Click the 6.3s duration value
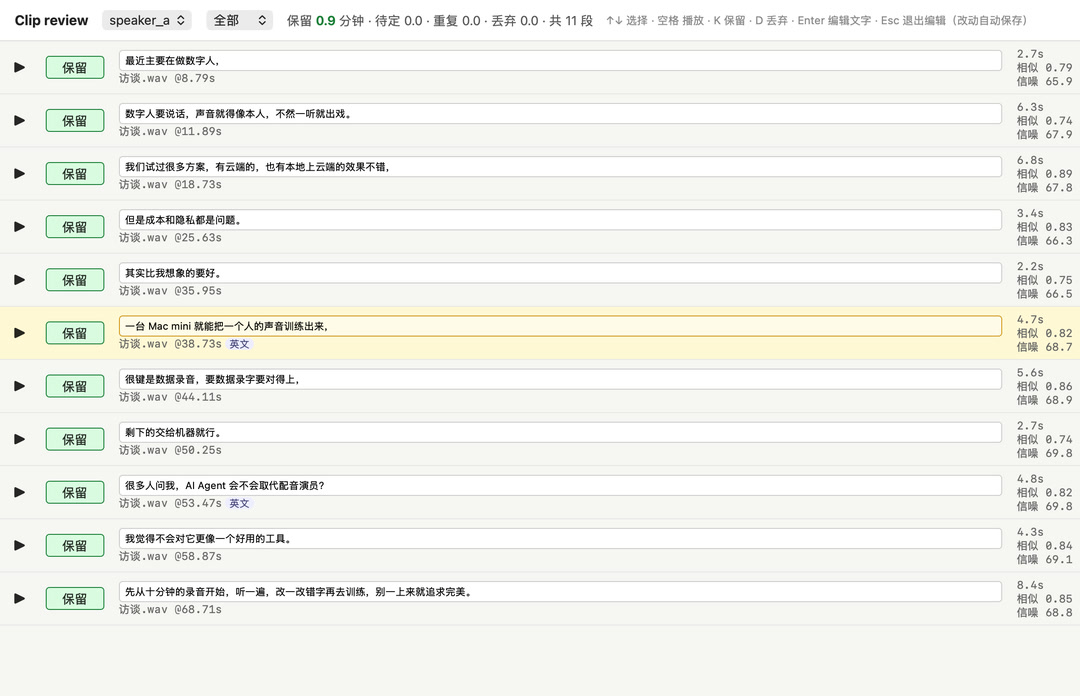 click(1030, 107)
